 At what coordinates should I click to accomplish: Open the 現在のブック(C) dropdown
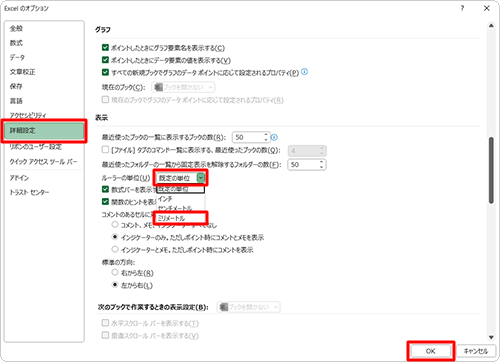click(x=183, y=87)
